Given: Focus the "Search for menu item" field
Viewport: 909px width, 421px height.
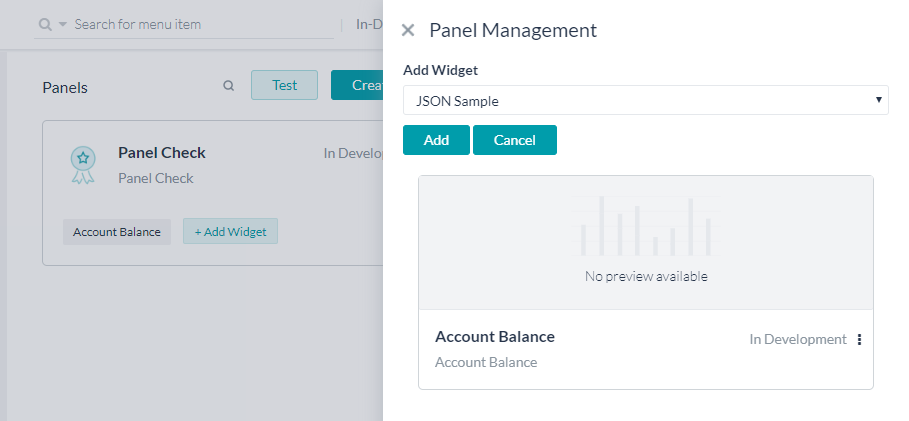Looking at the screenshot, I should click(200, 24).
